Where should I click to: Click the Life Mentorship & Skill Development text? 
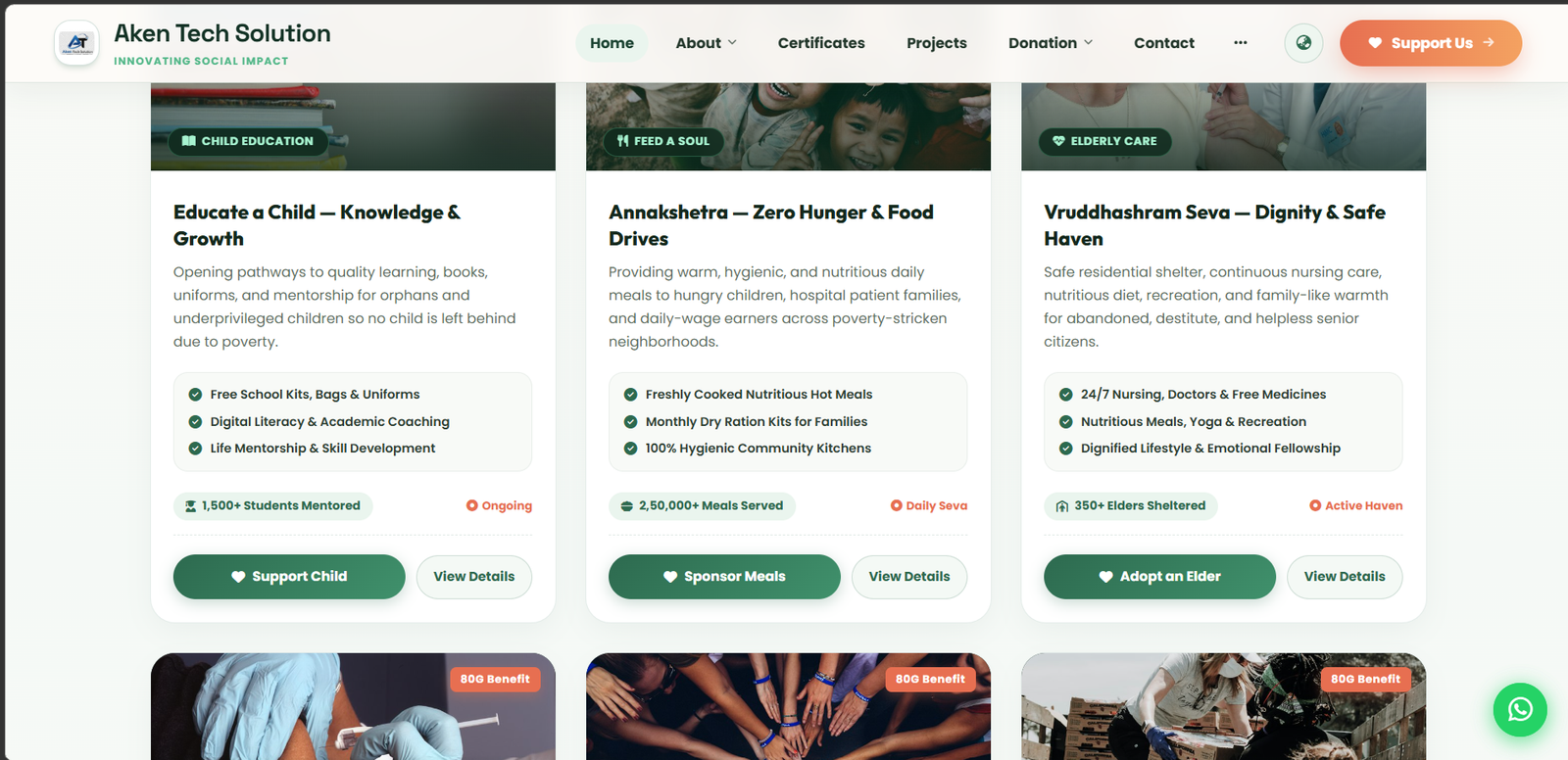[x=322, y=449]
